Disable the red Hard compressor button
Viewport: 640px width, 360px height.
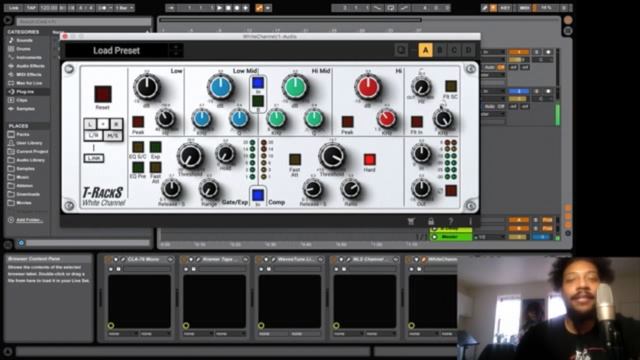369,159
